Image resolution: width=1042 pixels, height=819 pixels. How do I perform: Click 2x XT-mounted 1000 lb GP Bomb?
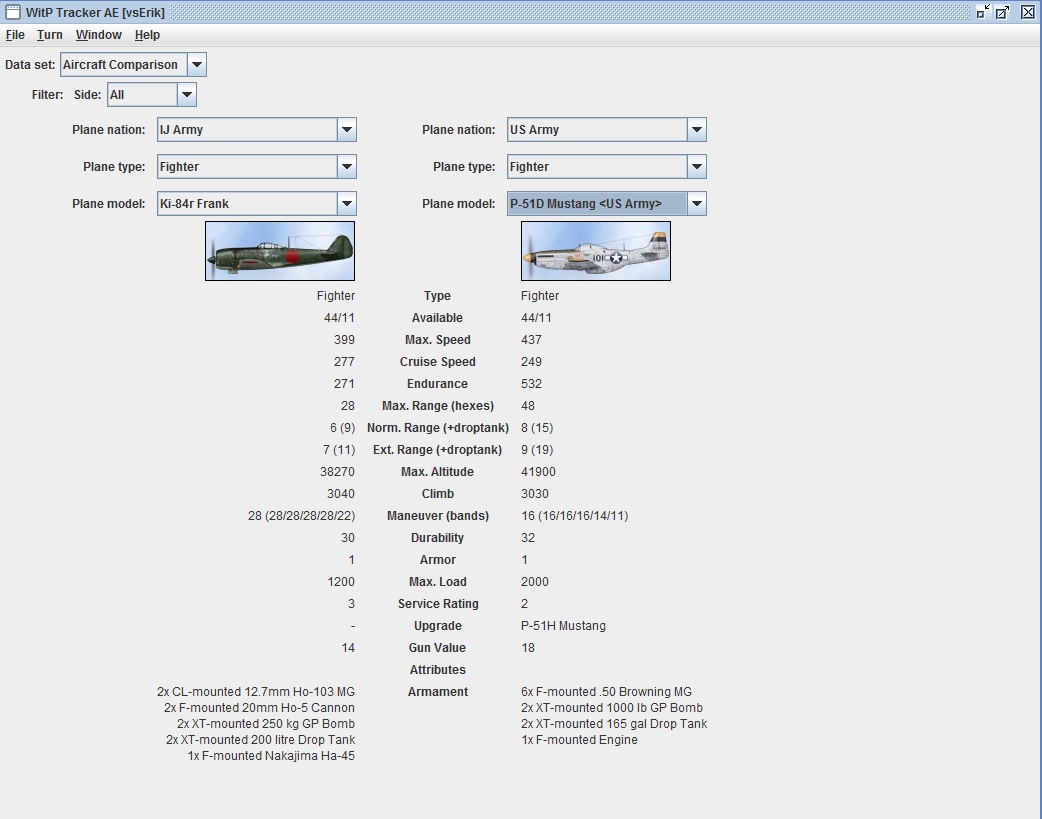point(612,708)
